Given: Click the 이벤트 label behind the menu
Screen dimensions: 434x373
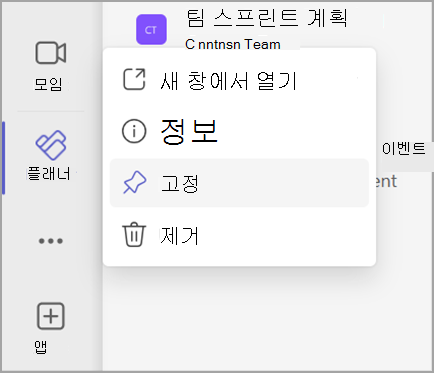Looking at the screenshot, I should [404, 149].
